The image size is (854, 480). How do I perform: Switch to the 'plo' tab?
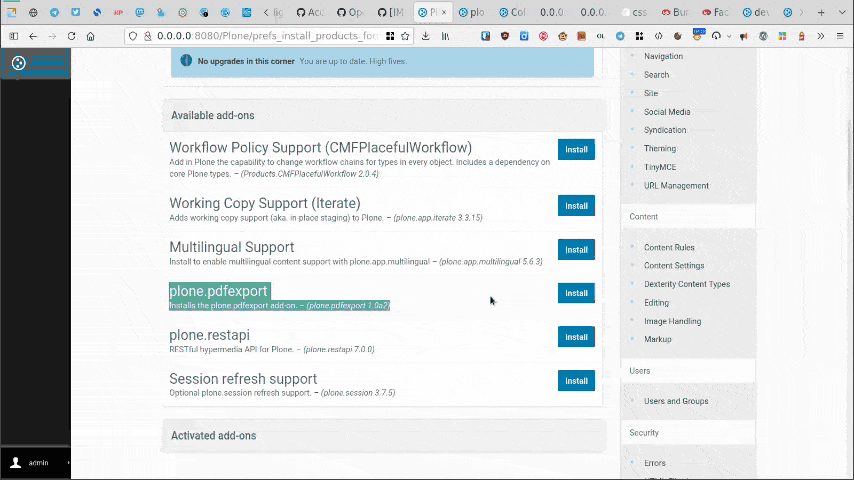[472, 12]
